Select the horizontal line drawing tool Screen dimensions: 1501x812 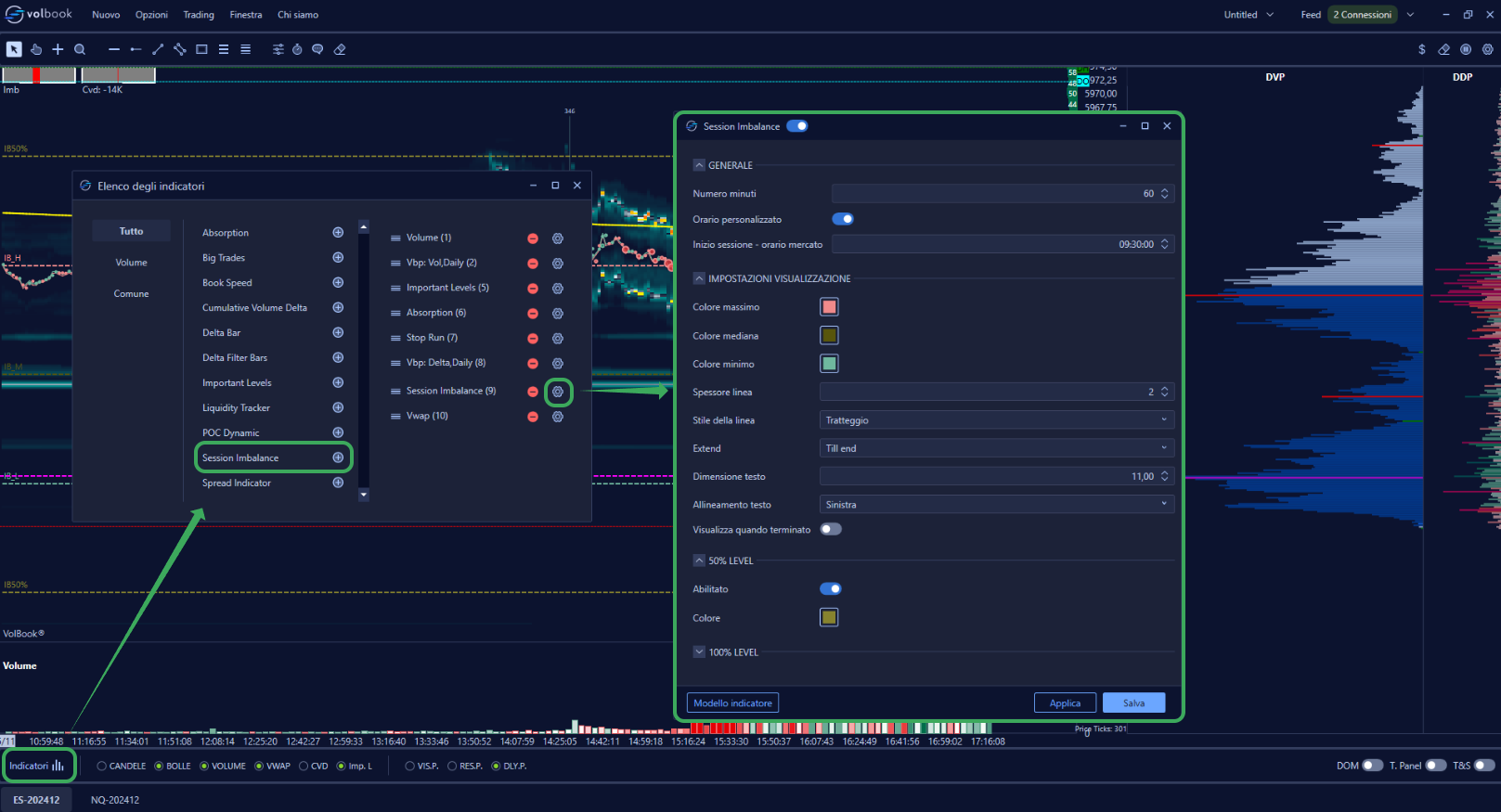point(114,49)
